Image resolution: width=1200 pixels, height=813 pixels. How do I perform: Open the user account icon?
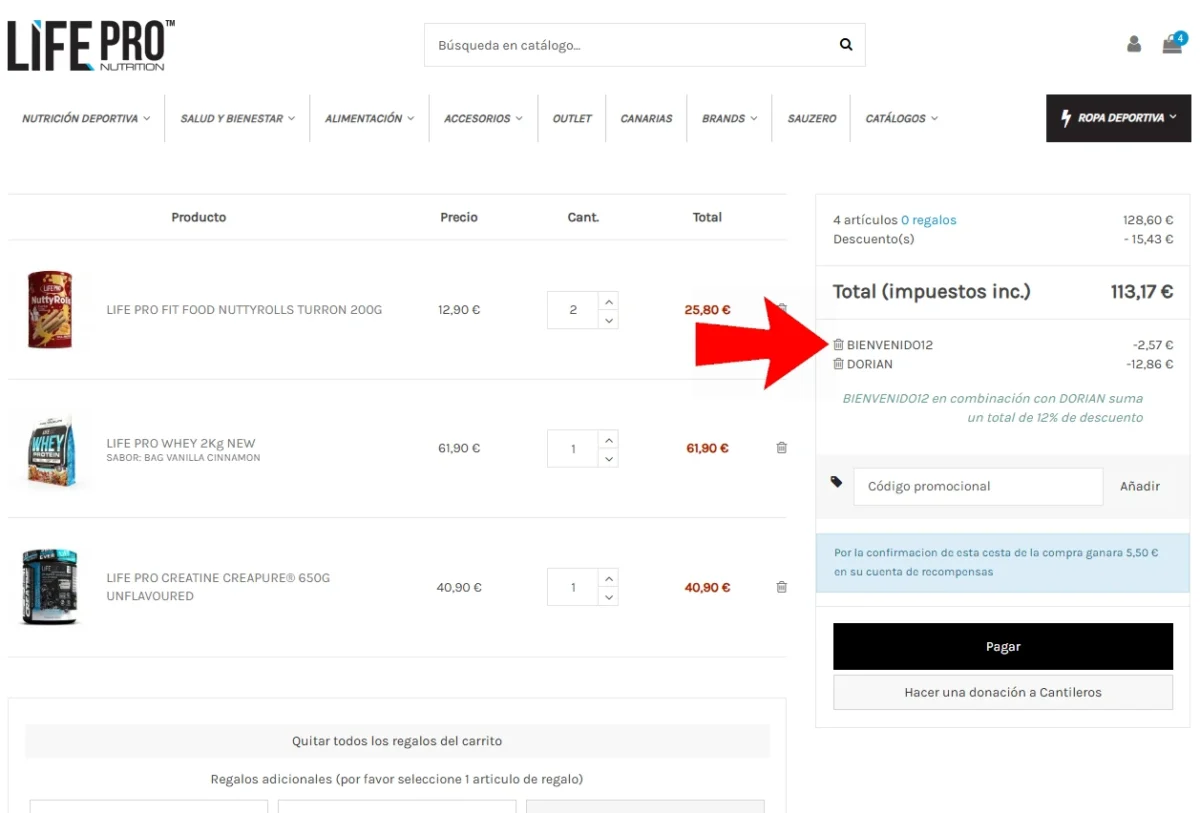tap(1133, 45)
